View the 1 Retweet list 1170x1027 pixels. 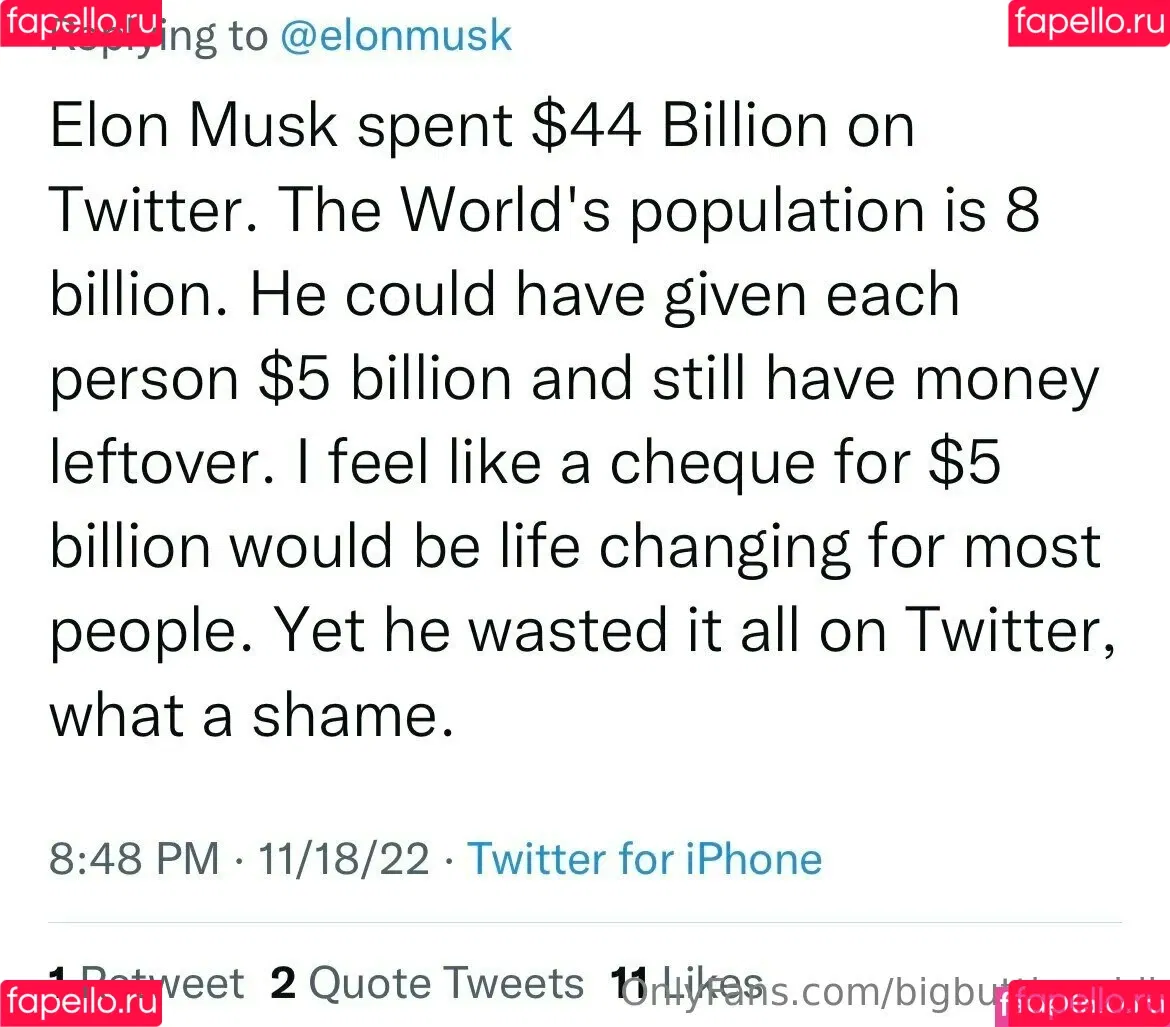(x=146, y=983)
